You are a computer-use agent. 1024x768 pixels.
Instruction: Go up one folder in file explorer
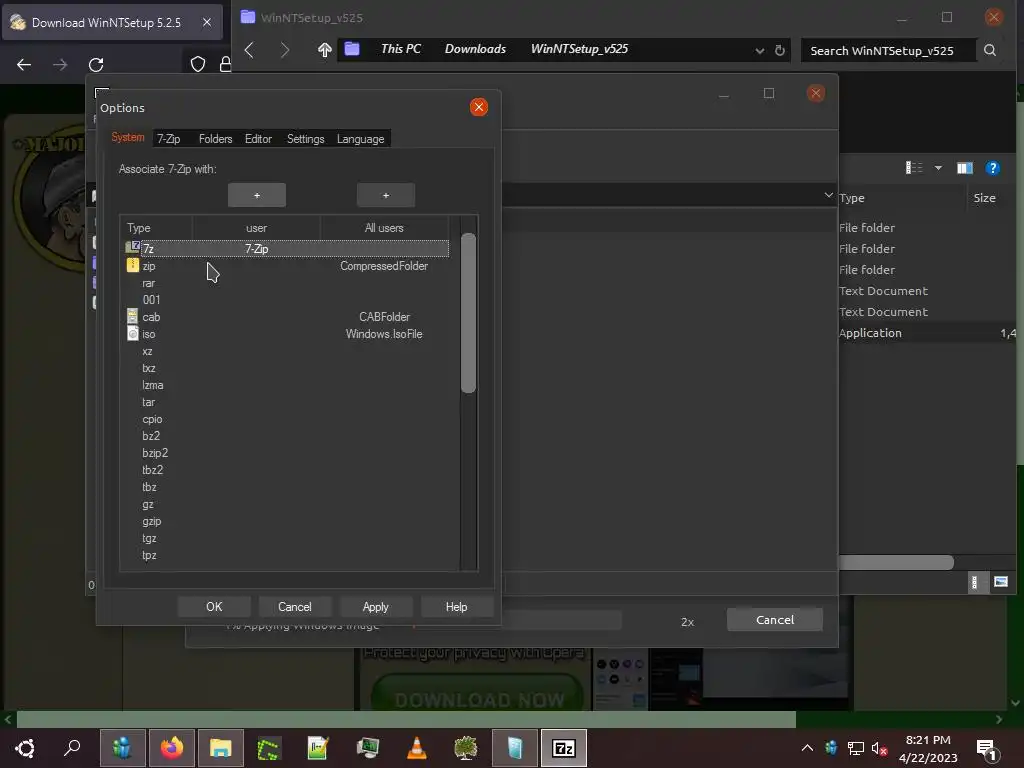pyautogui.click(x=324, y=50)
